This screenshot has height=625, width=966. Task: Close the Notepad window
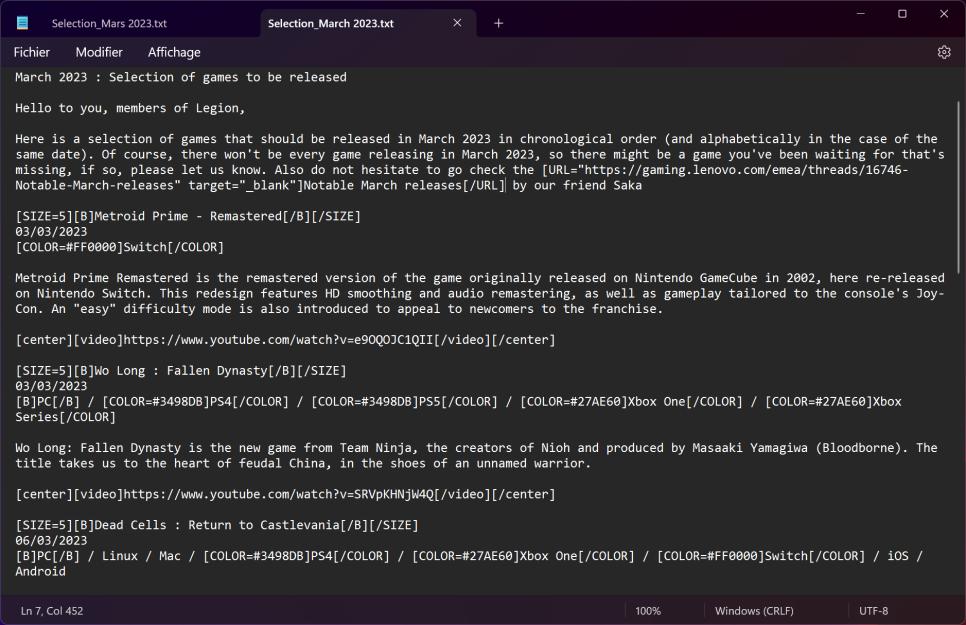tap(944, 14)
